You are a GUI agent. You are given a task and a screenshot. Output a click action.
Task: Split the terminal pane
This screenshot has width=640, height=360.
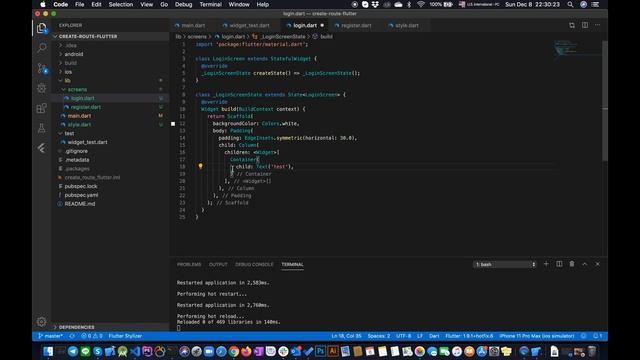click(559, 264)
